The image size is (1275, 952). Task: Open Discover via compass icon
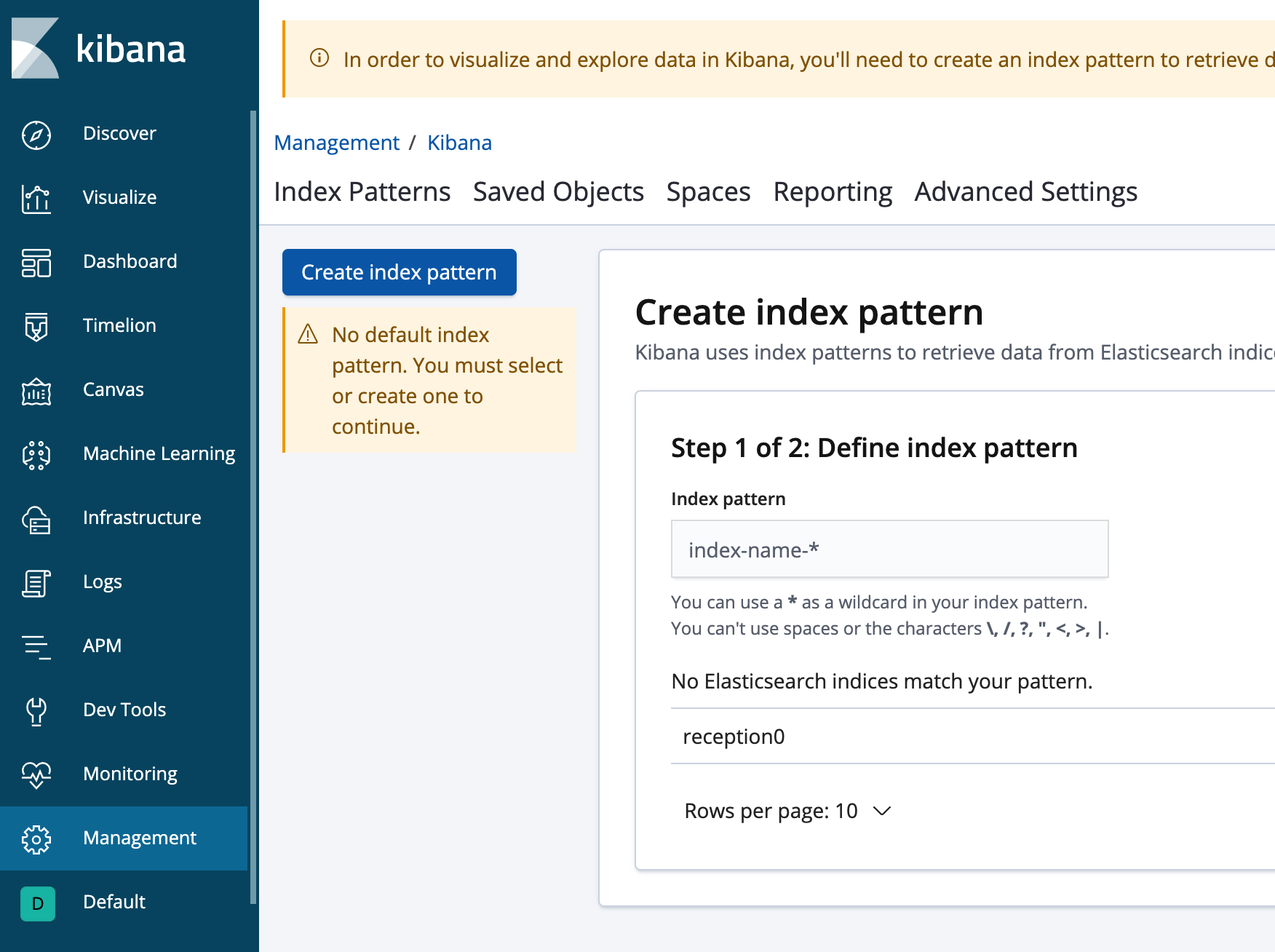(36, 135)
